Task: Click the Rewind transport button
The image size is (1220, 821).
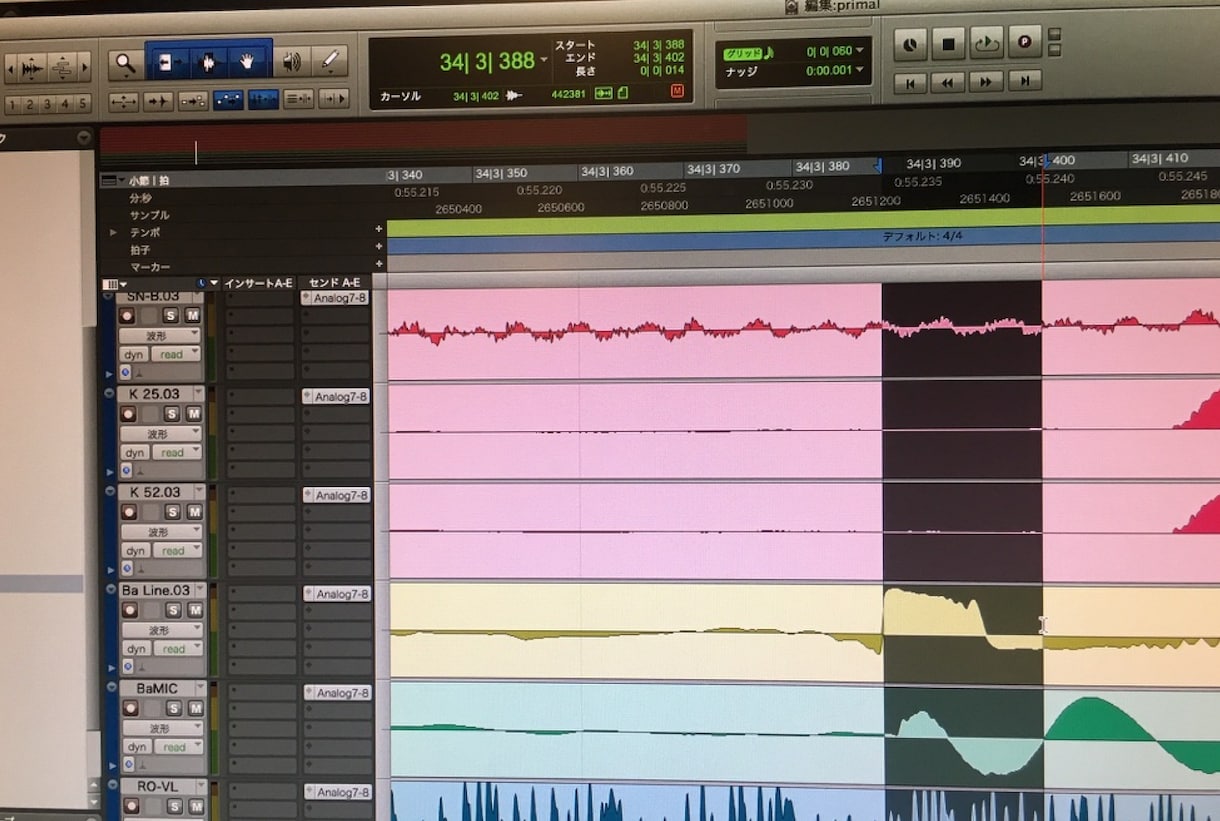Action: click(947, 83)
